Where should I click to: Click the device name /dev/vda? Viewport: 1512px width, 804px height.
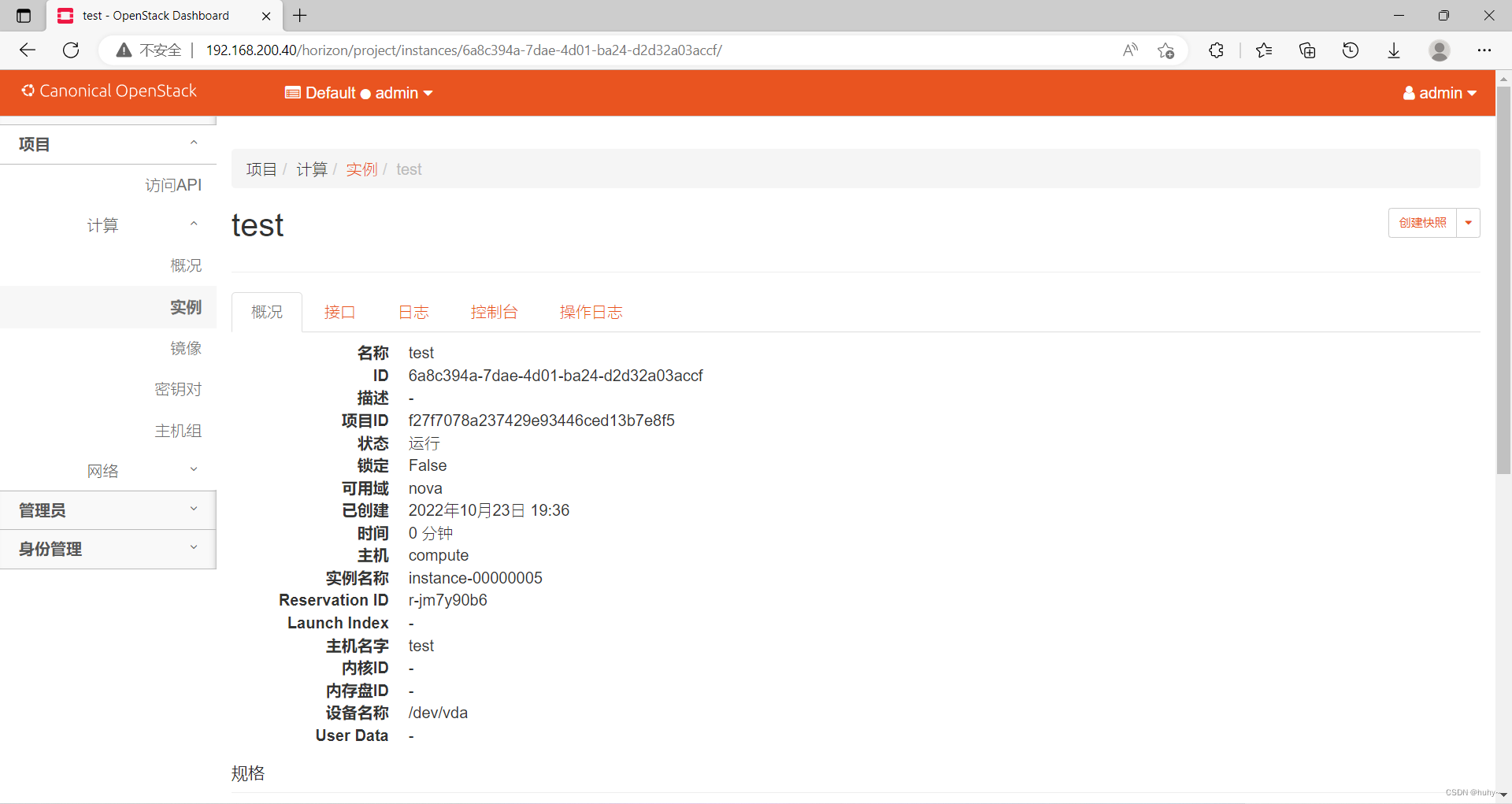tap(438, 713)
